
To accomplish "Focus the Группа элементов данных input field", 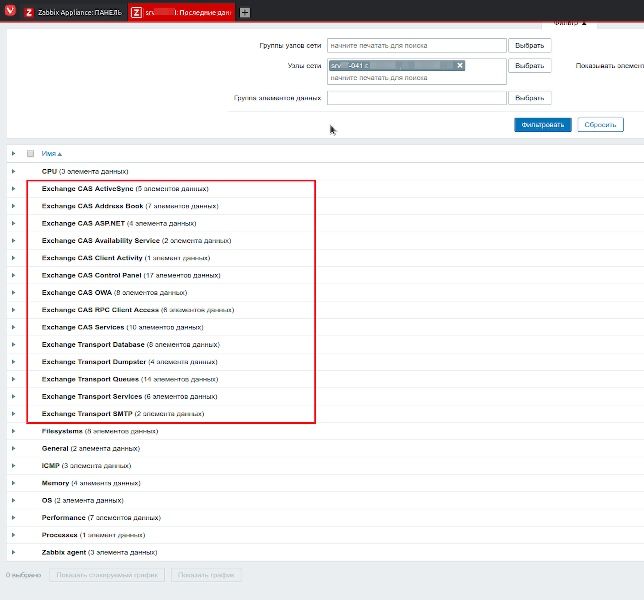I will click(416, 98).
